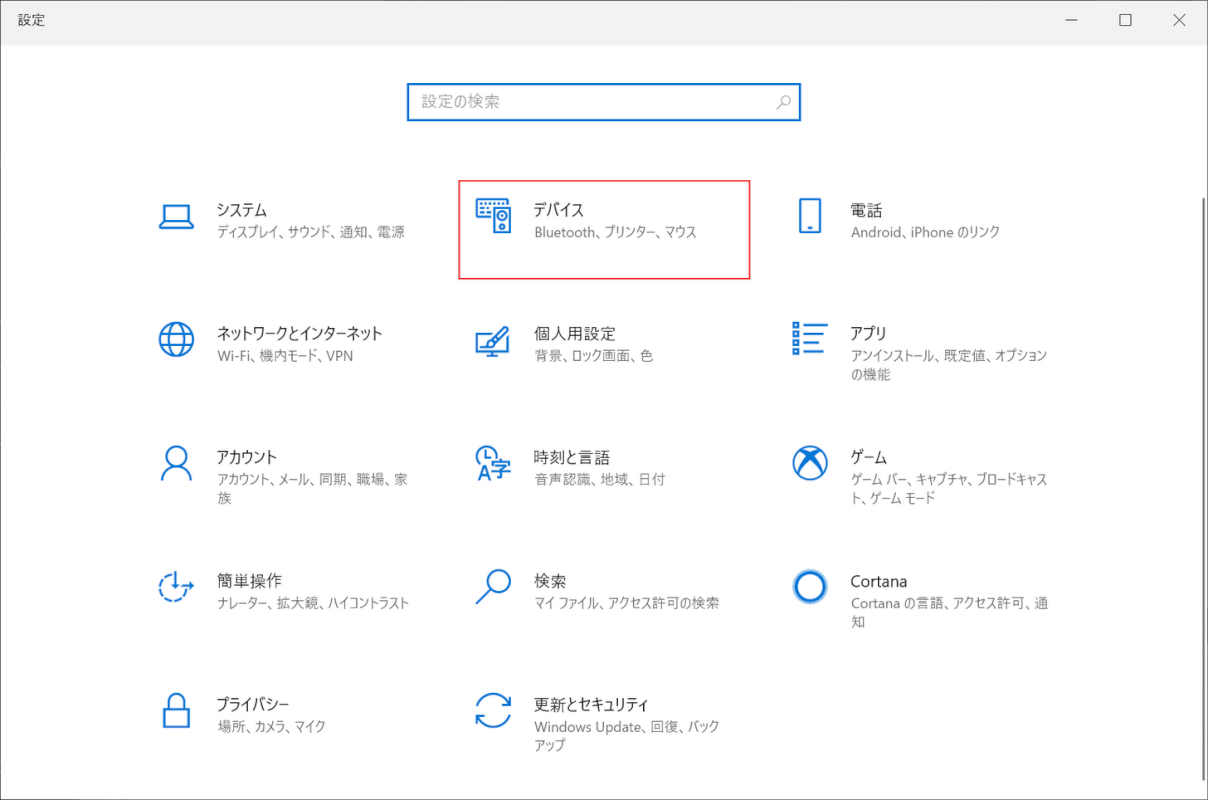Click the vertical scrollbar on the right
Viewport: 1208px width, 800px height.
click(1202, 480)
